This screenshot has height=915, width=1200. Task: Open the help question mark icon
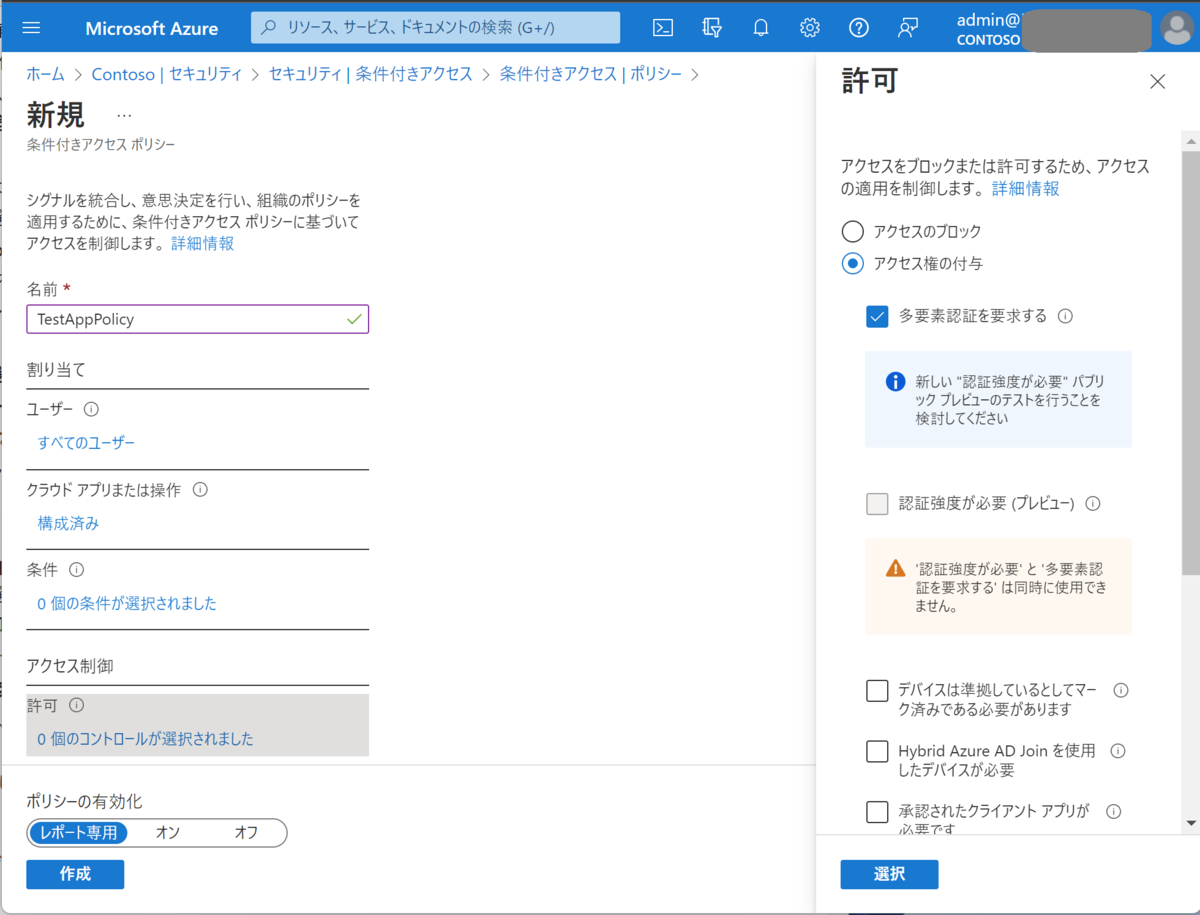pyautogui.click(x=859, y=28)
